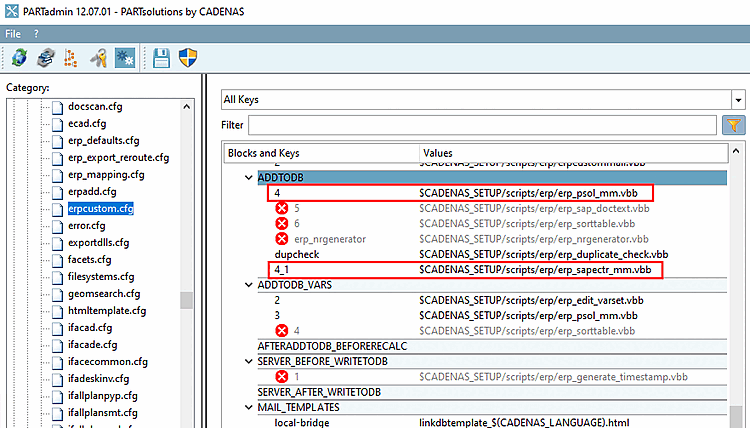Select ifacade.cfg in category list
The width and height of the screenshot is (750, 428).
click(92, 345)
